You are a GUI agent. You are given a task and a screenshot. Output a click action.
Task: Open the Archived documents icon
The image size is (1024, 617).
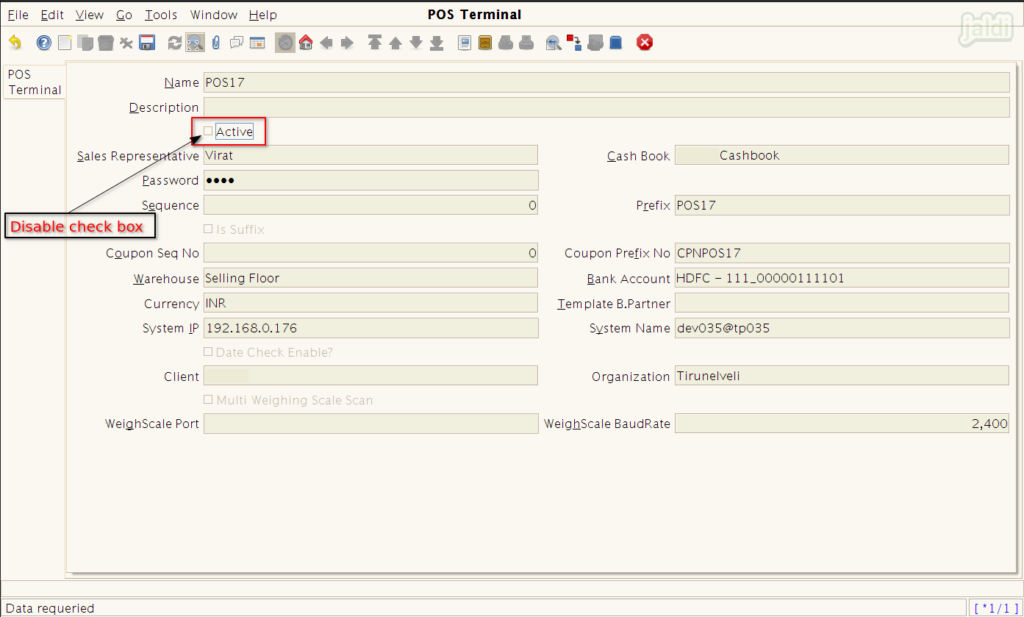[485, 43]
